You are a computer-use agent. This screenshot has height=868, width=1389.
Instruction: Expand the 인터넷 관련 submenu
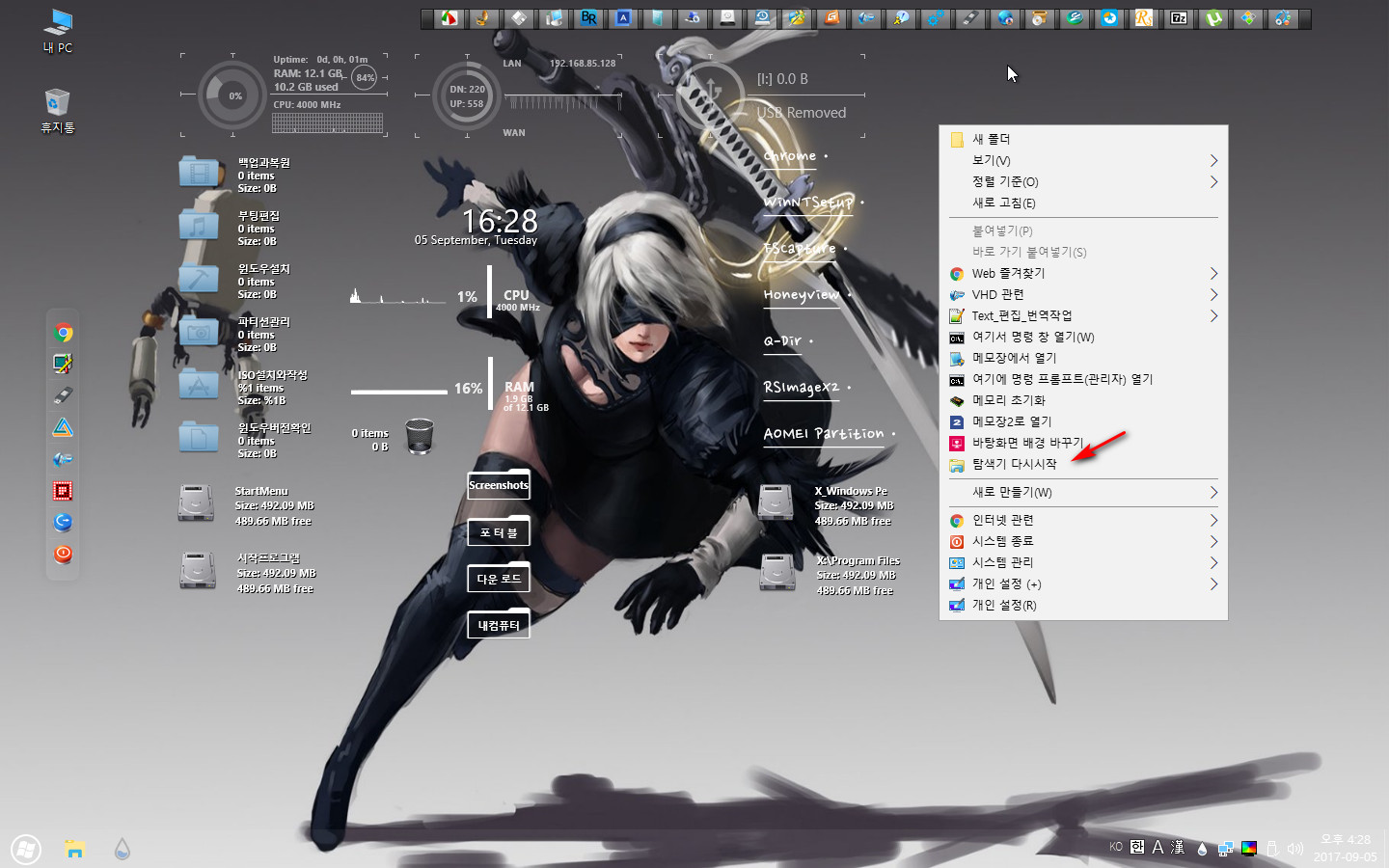tap(1083, 520)
